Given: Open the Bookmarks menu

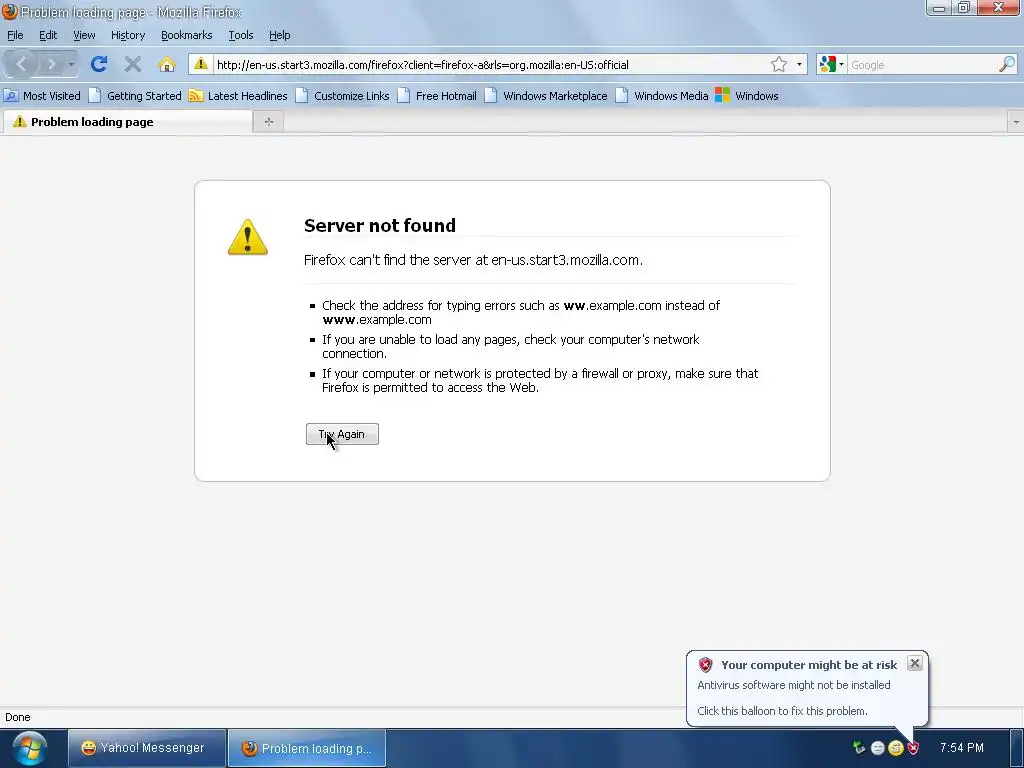Looking at the screenshot, I should tap(187, 35).
